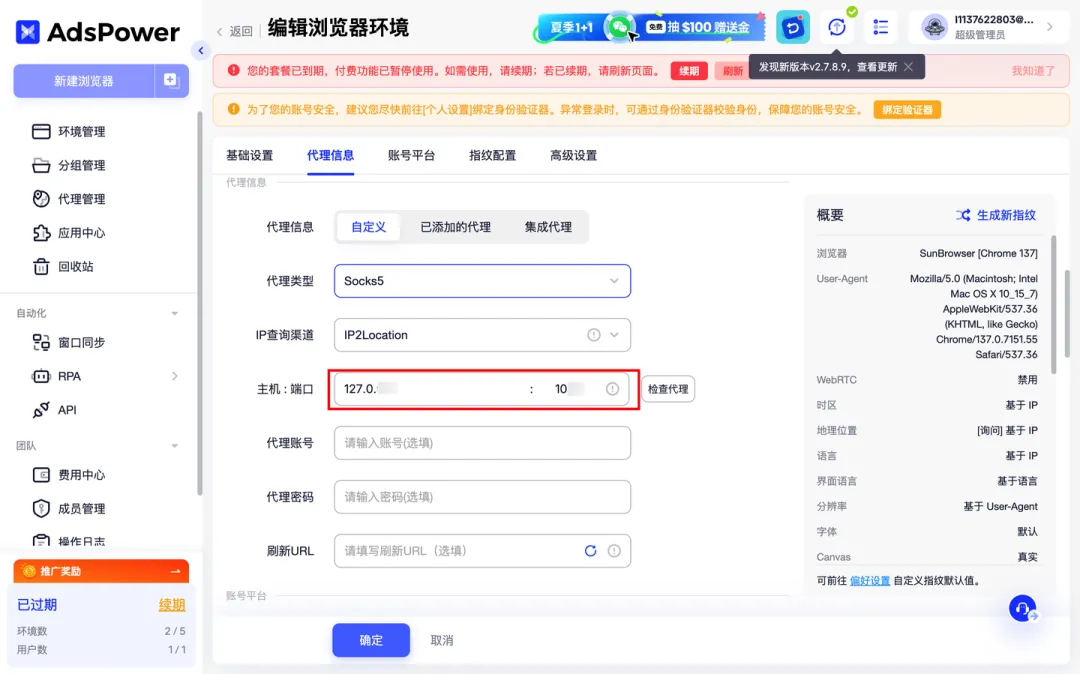Click the 代理账号 input field
1080x674 pixels.
(x=482, y=443)
